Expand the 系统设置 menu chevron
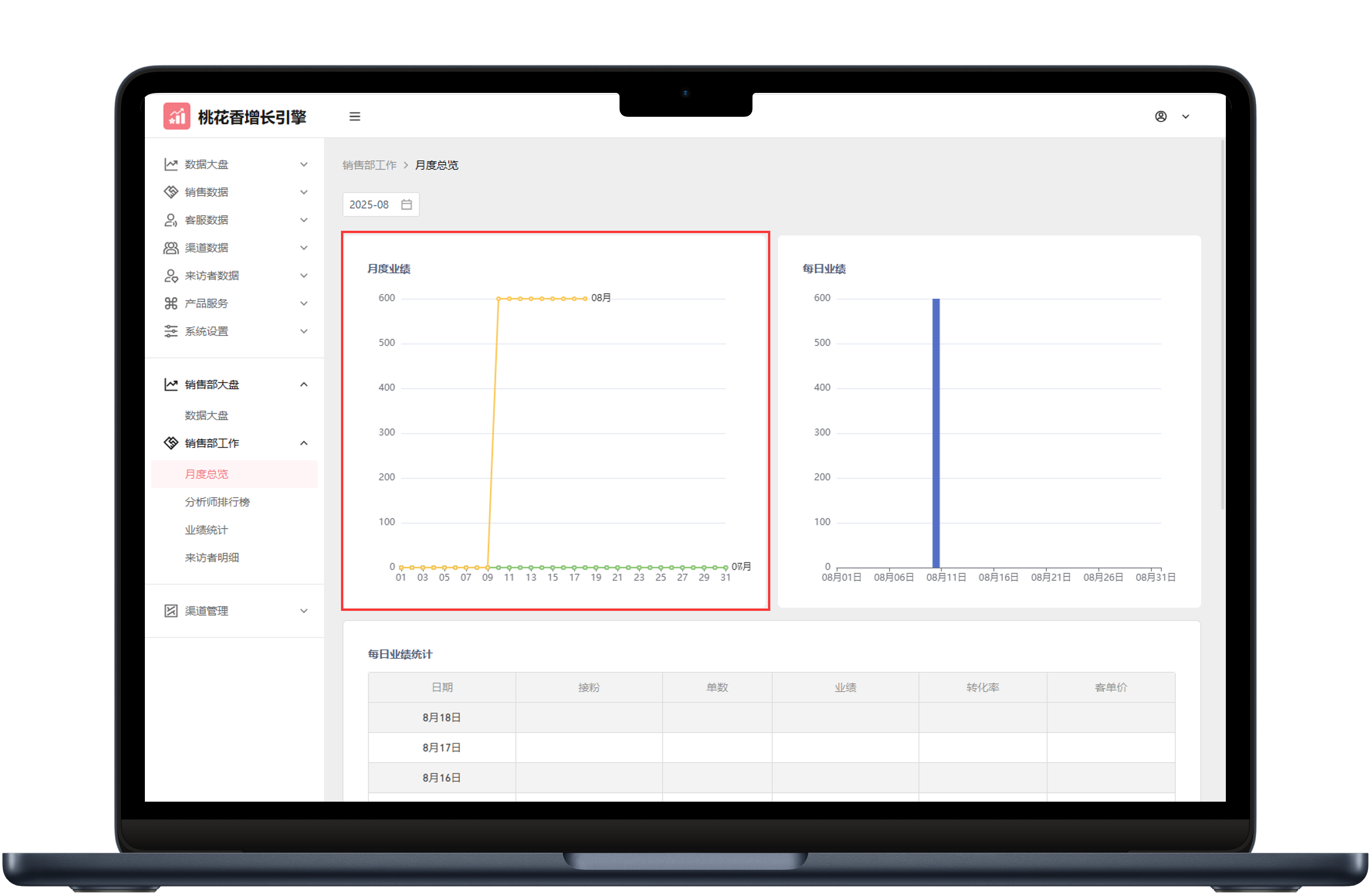This screenshot has height=895, width=1372. (x=304, y=331)
